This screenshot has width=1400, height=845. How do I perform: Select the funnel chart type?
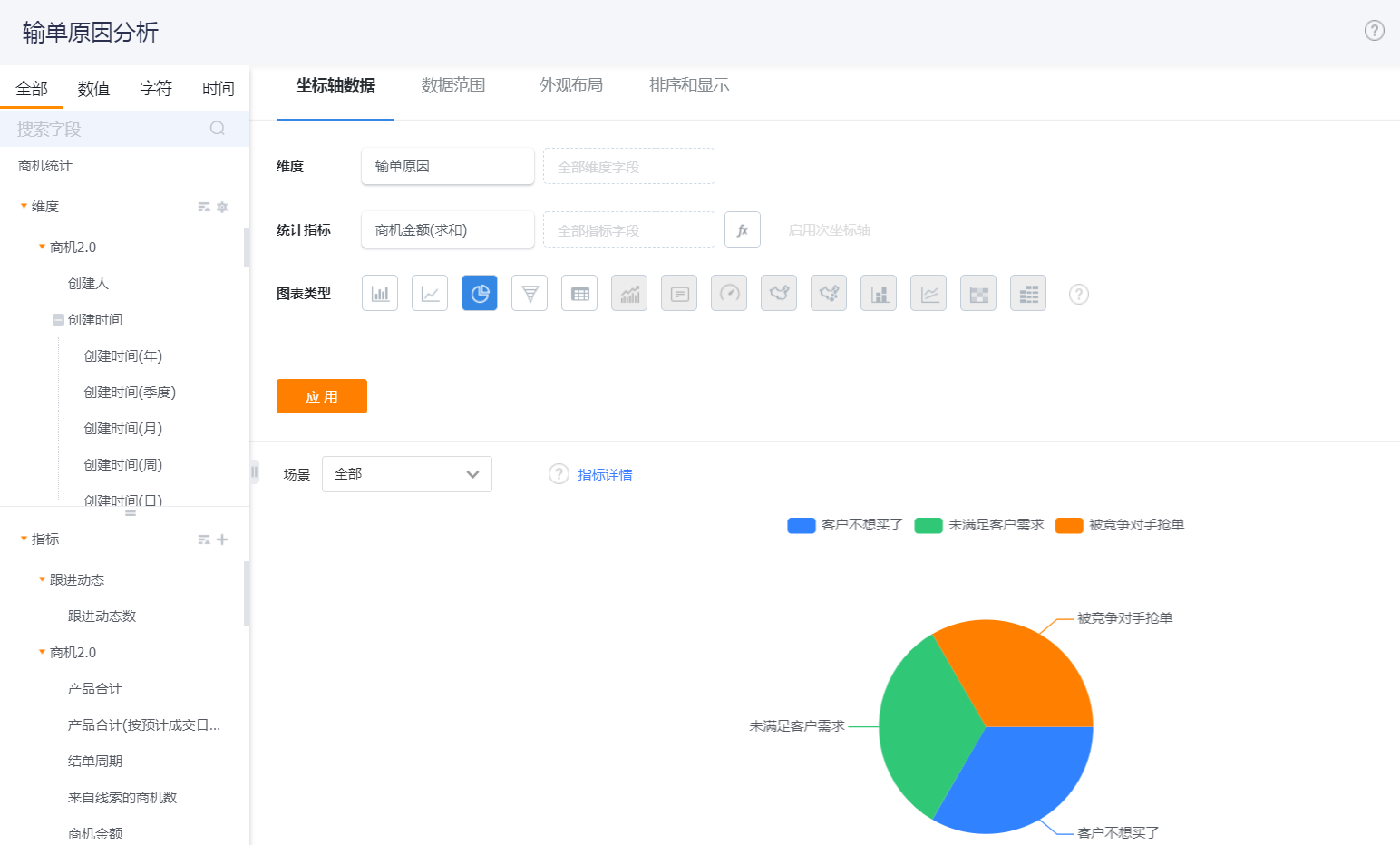coord(530,293)
